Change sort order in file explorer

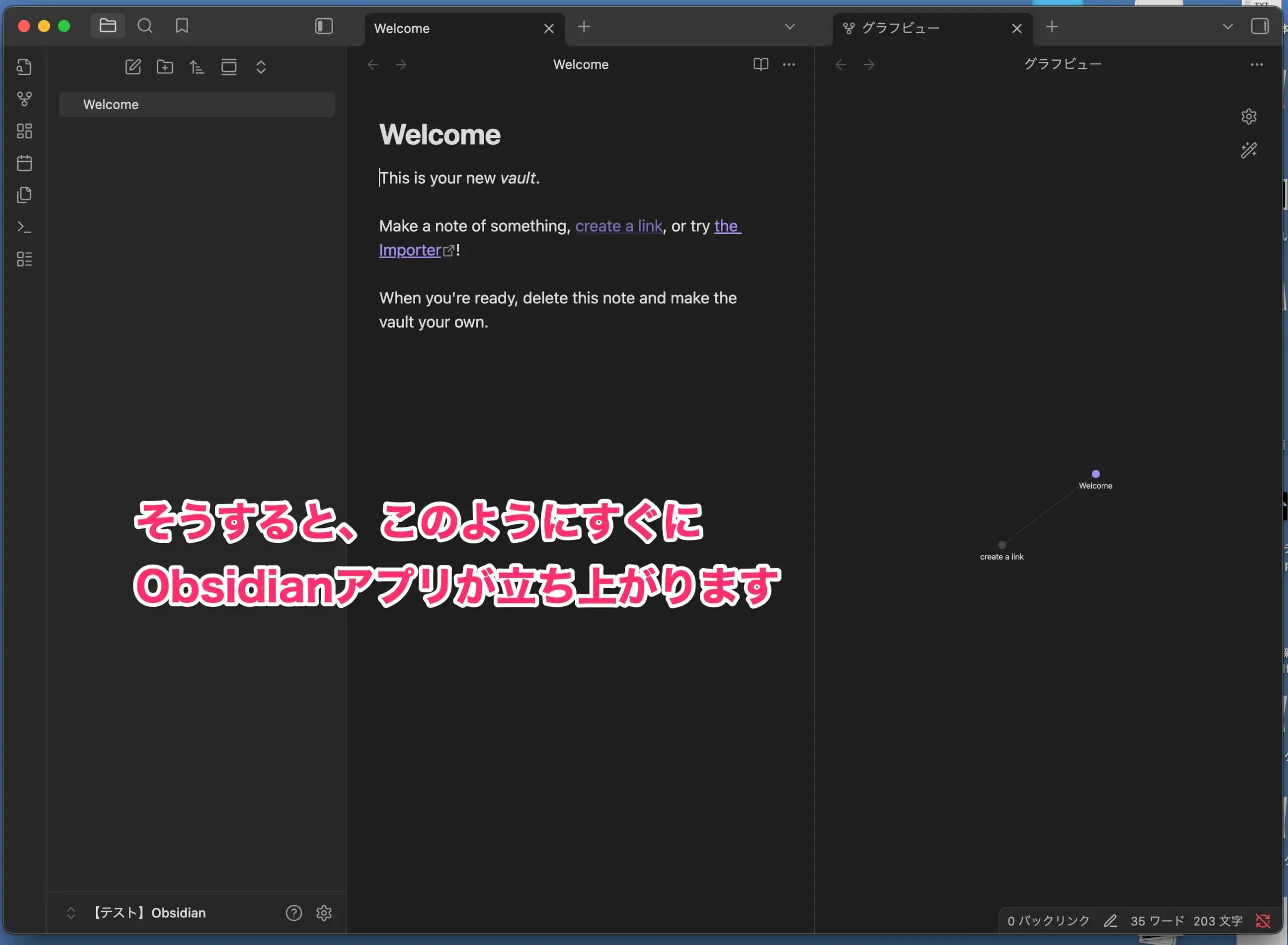pos(197,67)
